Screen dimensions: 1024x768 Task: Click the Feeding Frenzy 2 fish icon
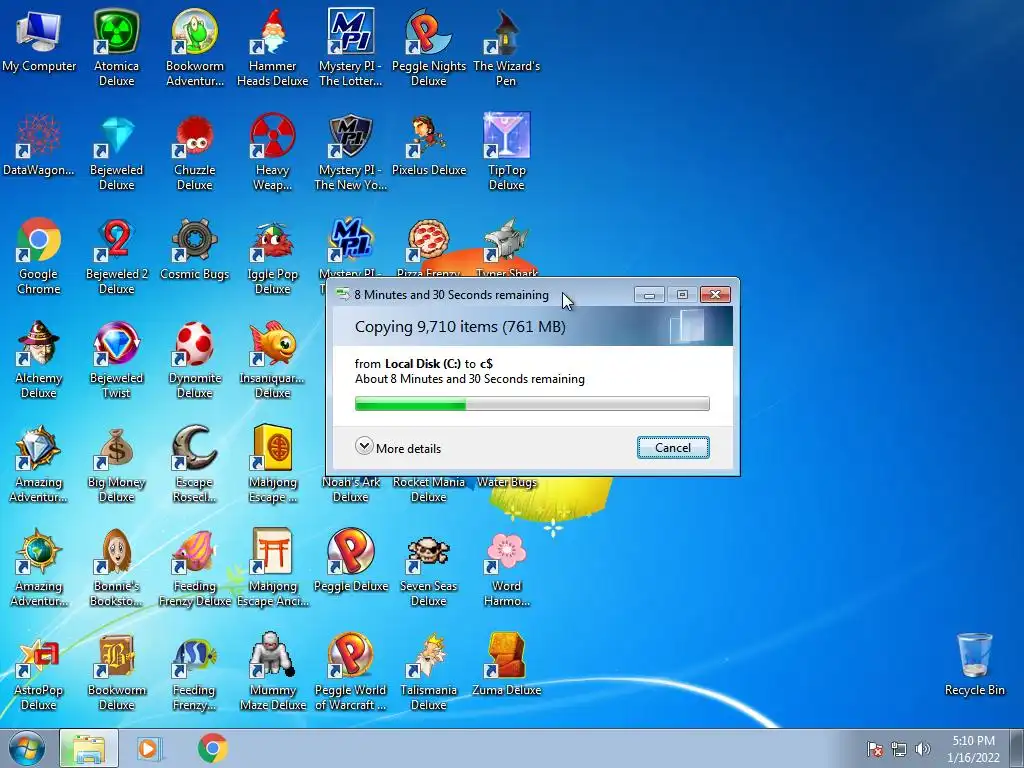click(x=195, y=671)
